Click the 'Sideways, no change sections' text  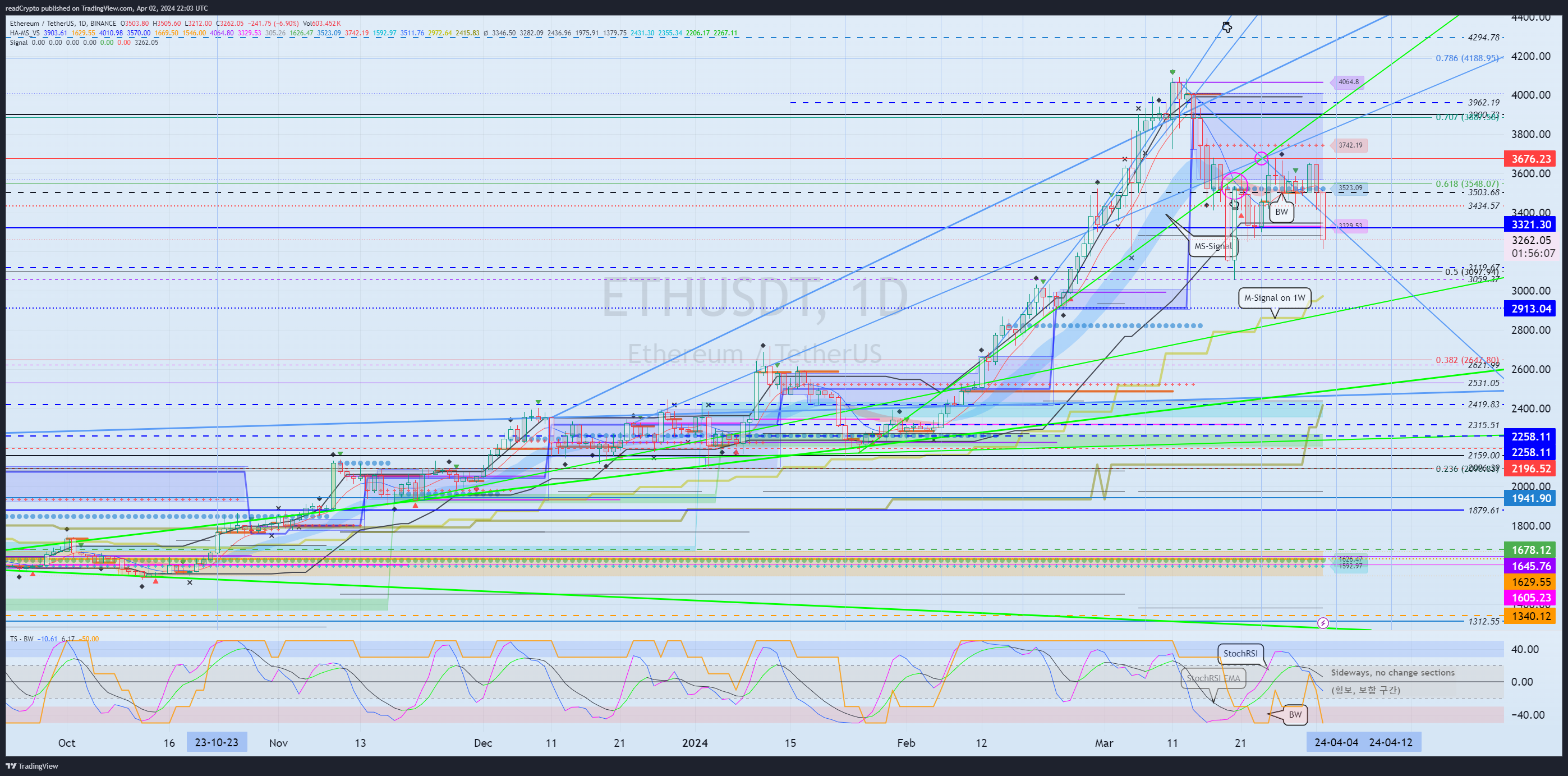click(1393, 673)
